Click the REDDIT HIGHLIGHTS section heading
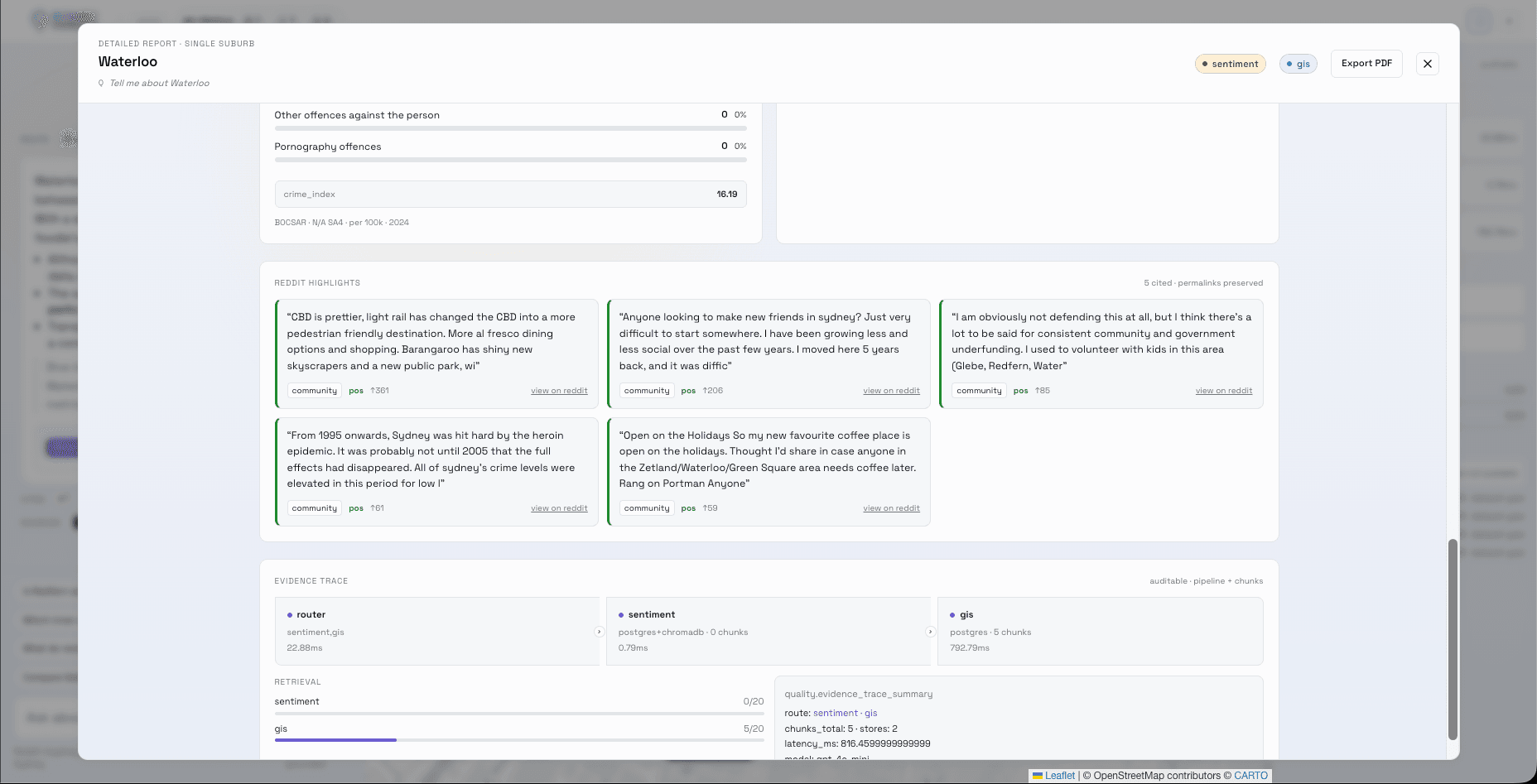The image size is (1537, 784). [x=317, y=283]
